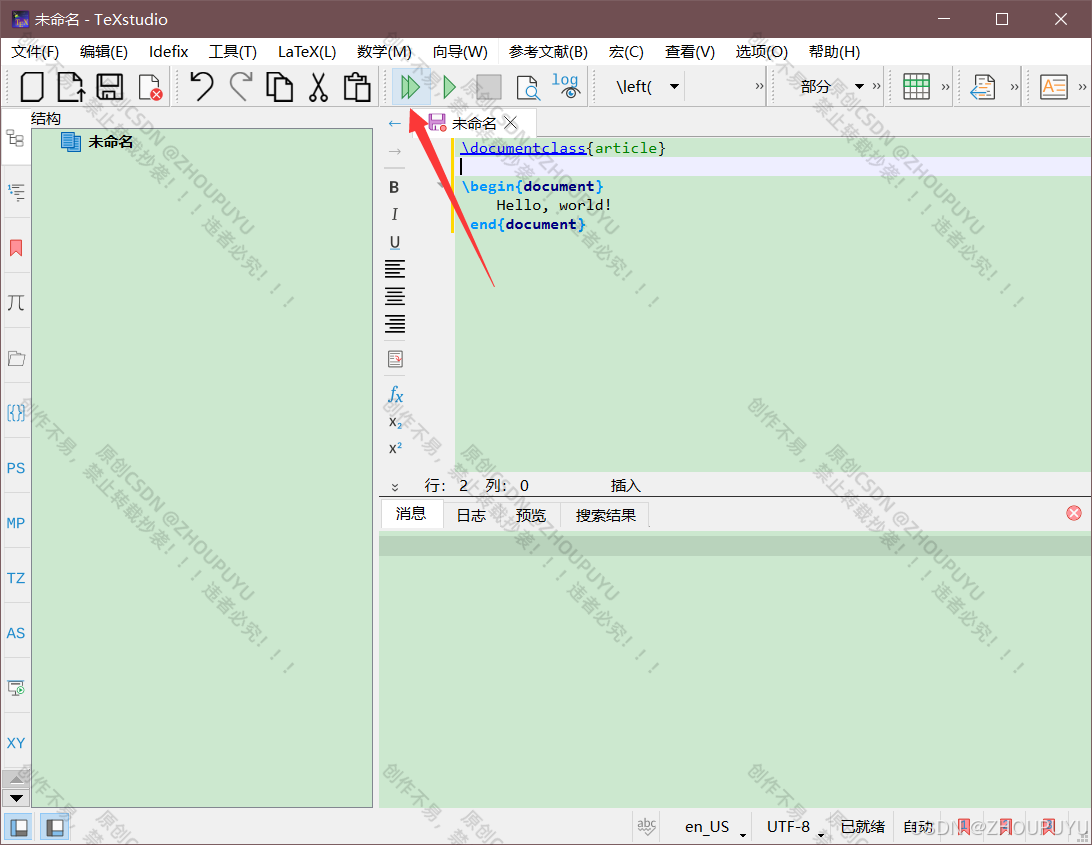Build and view with double green arrow
1092x845 pixels.
[x=410, y=87]
